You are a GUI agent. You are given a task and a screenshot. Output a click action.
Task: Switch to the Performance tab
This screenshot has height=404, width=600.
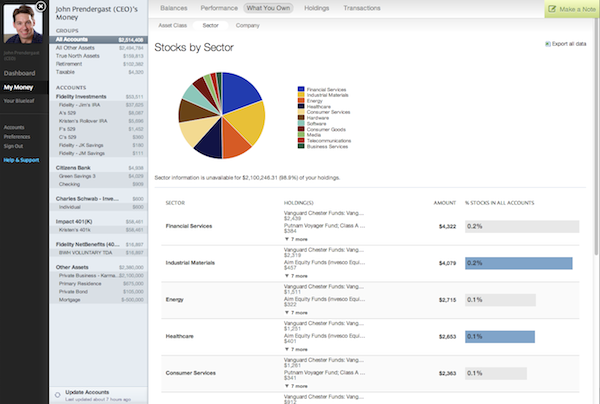point(219,8)
